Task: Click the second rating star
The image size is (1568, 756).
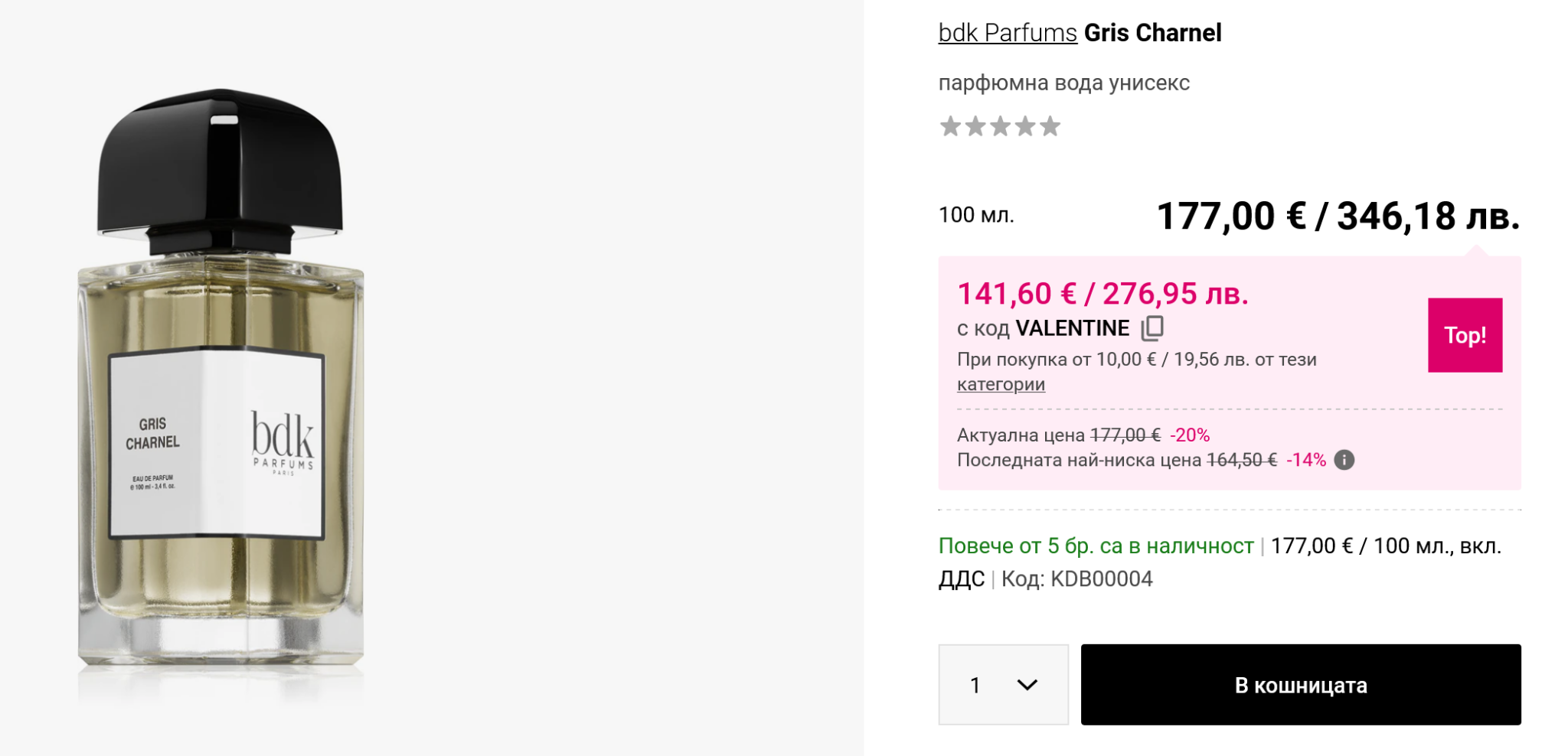Action: coord(975,126)
